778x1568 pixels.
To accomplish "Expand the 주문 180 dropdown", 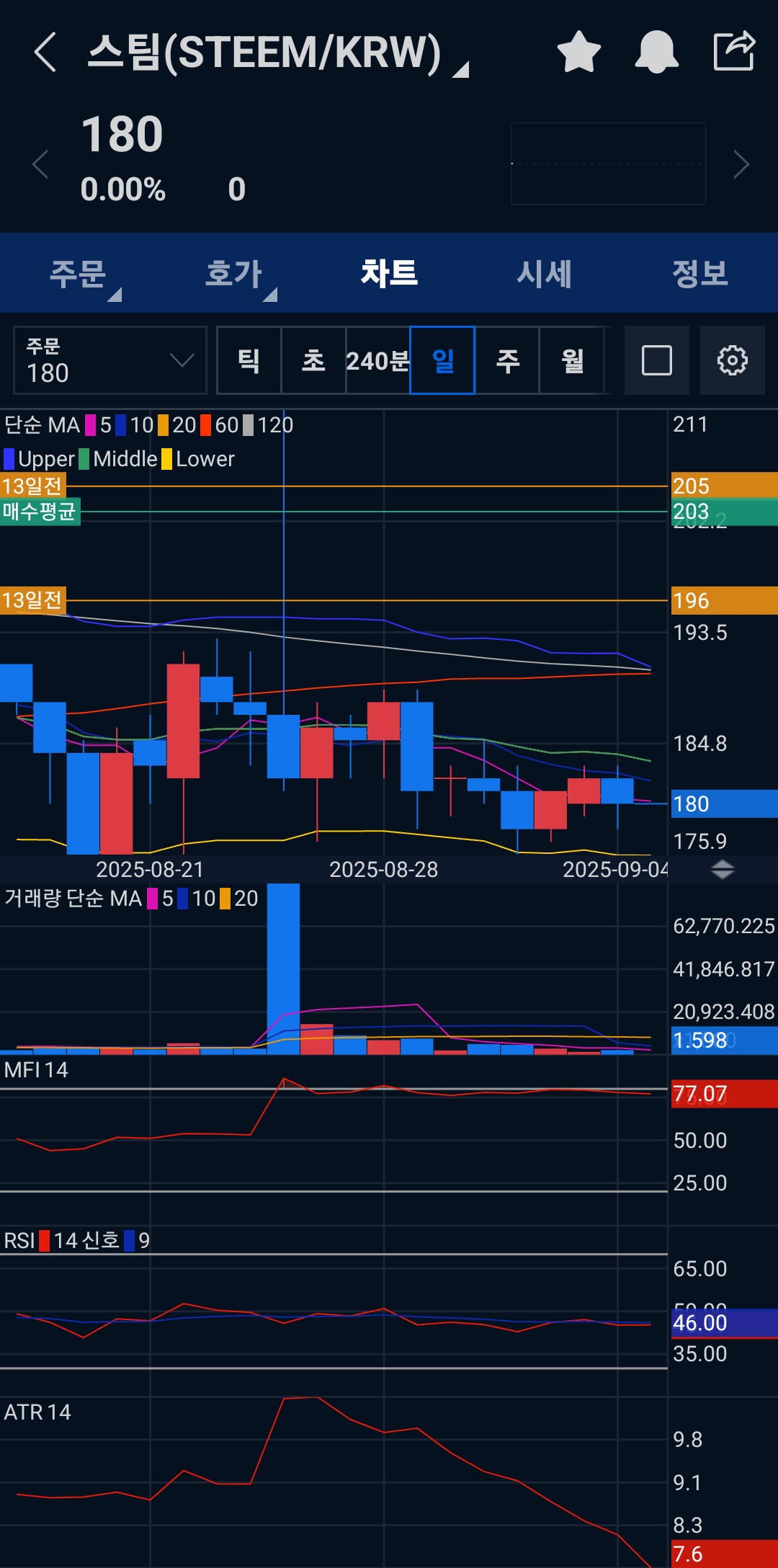I will (110, 360).
